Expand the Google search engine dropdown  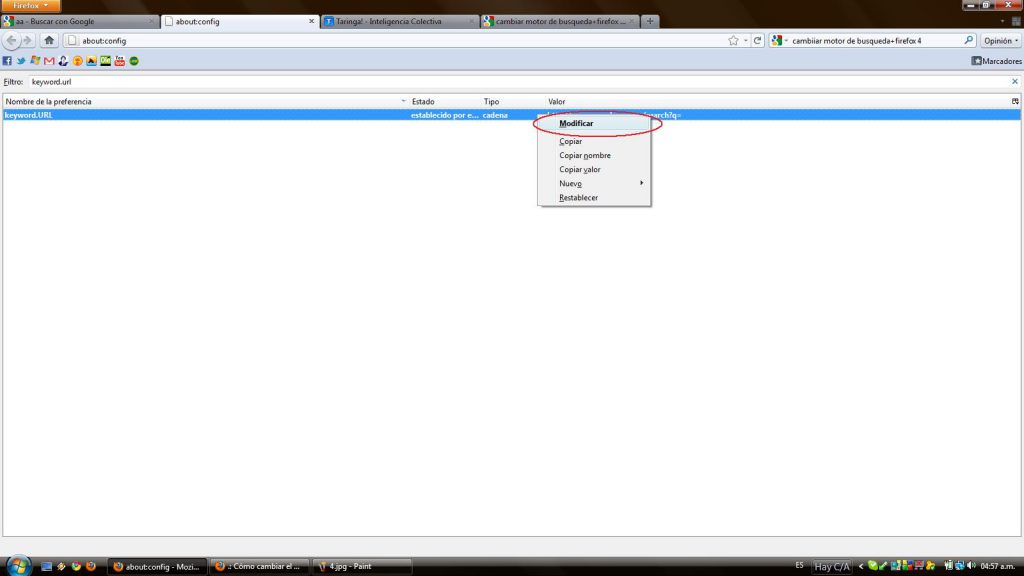point(779,41)
